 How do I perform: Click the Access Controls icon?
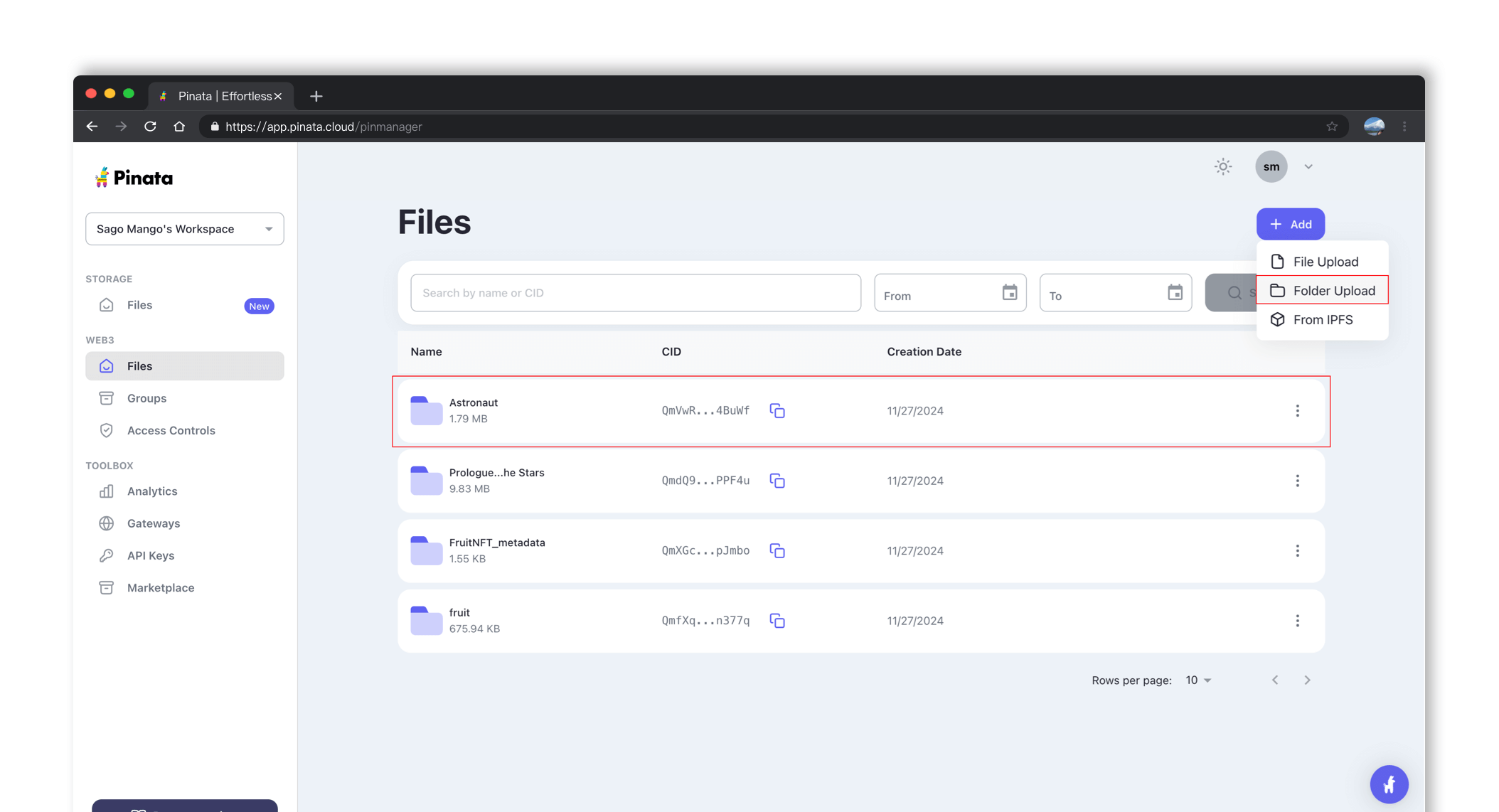[106, 430]
